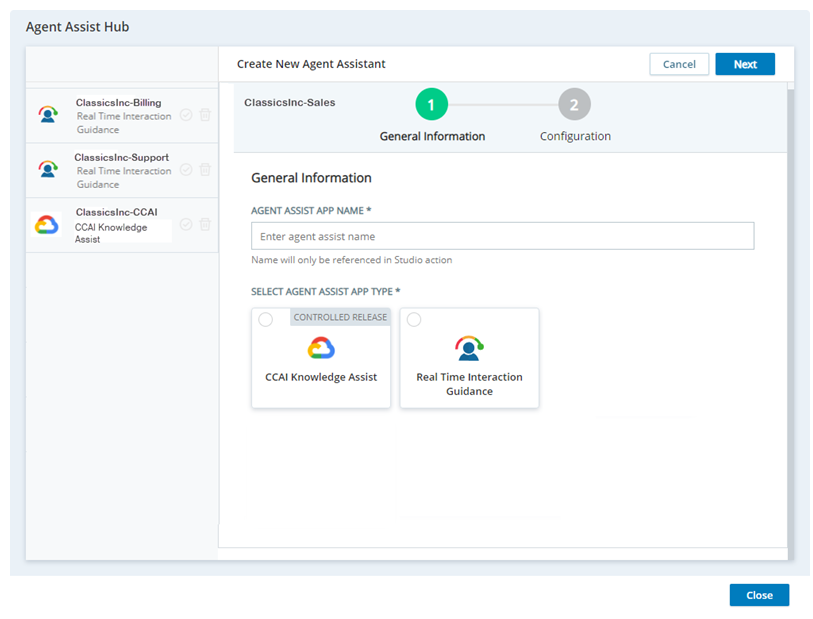Click the ClassicsInc-Sales name in header
Image resolution: width=813 pixels, height=619 pixels.
290,103
